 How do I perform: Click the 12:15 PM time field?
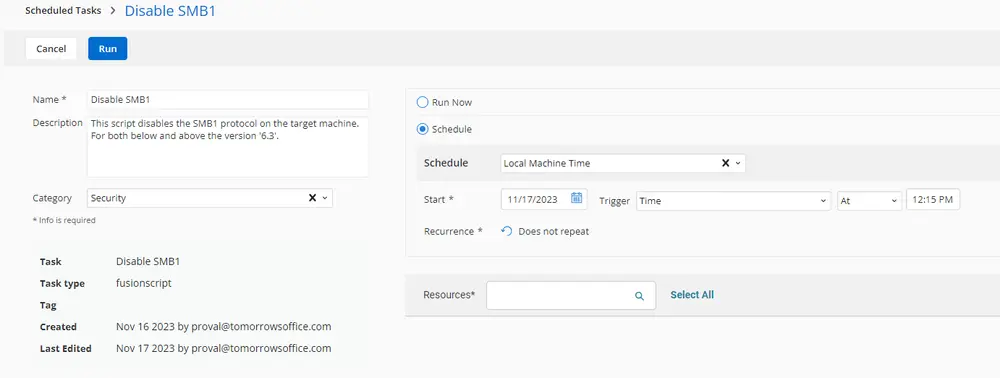[933, 200]
